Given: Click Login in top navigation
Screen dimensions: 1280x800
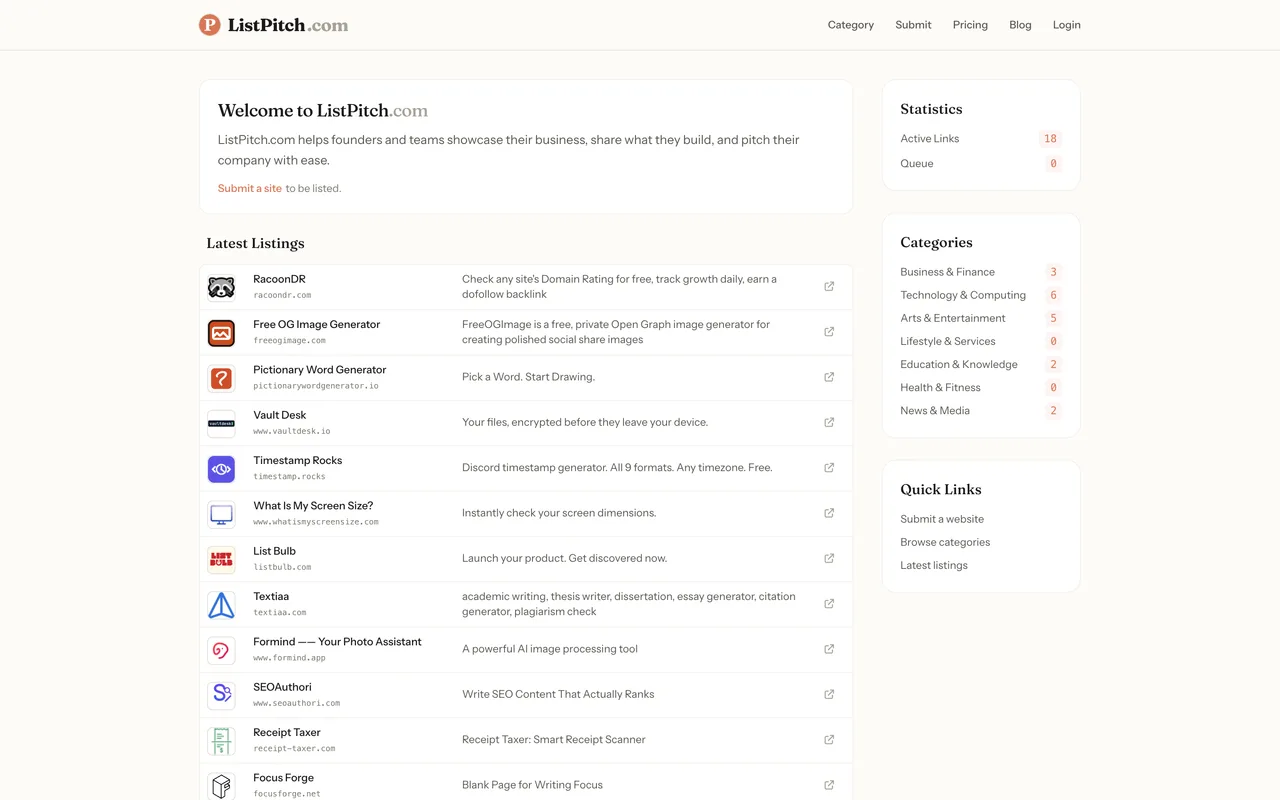Looking at the screenshot, I should click(x=1066, y=25).
